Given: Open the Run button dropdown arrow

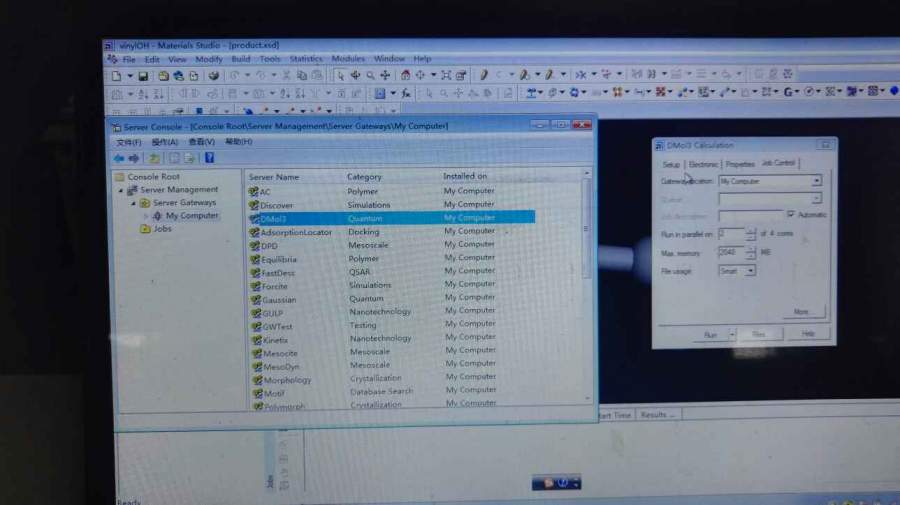Looking at the screenshot, I should click(732, 335).
